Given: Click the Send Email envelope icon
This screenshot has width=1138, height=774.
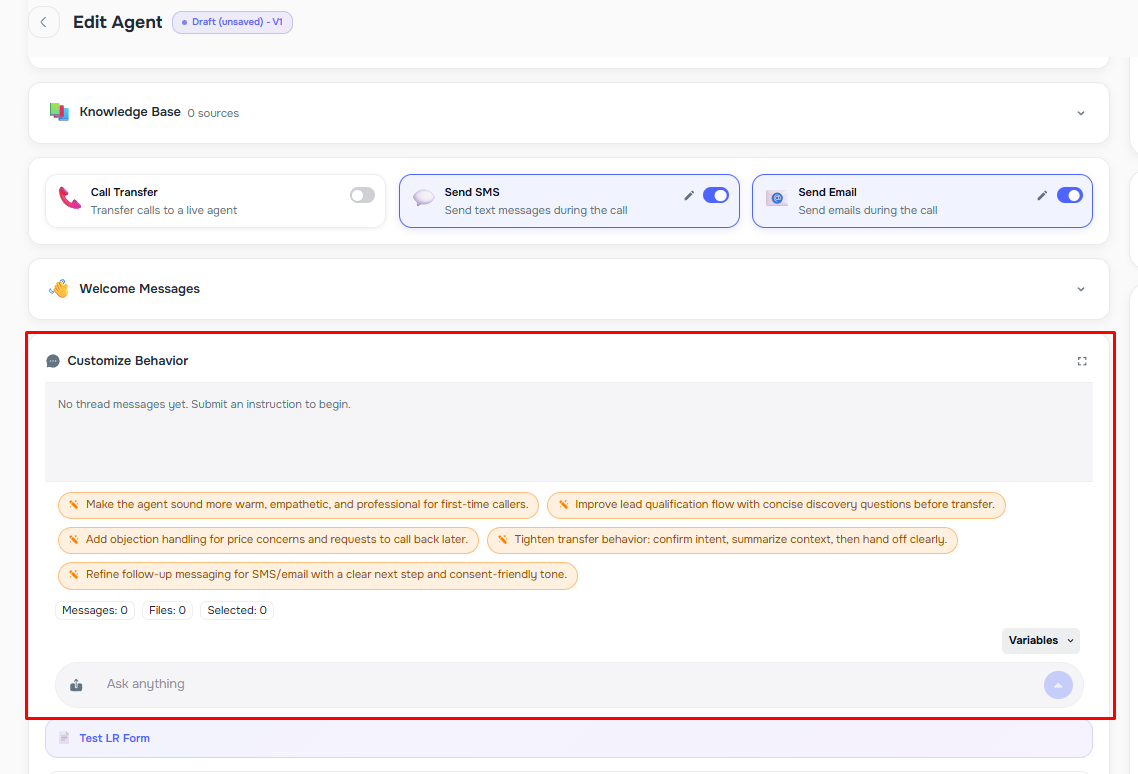Looking at the screenshot, I should [x=777, y=199].
